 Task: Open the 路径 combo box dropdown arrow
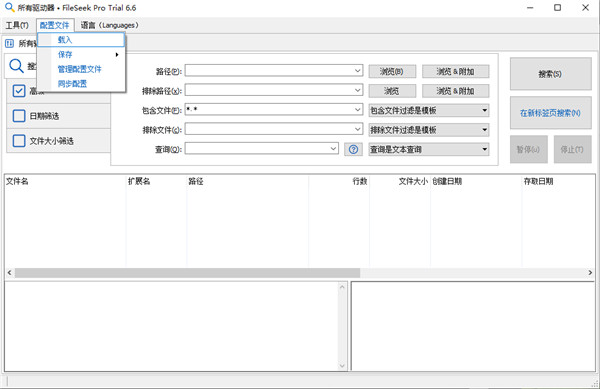click(x=357, y=71)
